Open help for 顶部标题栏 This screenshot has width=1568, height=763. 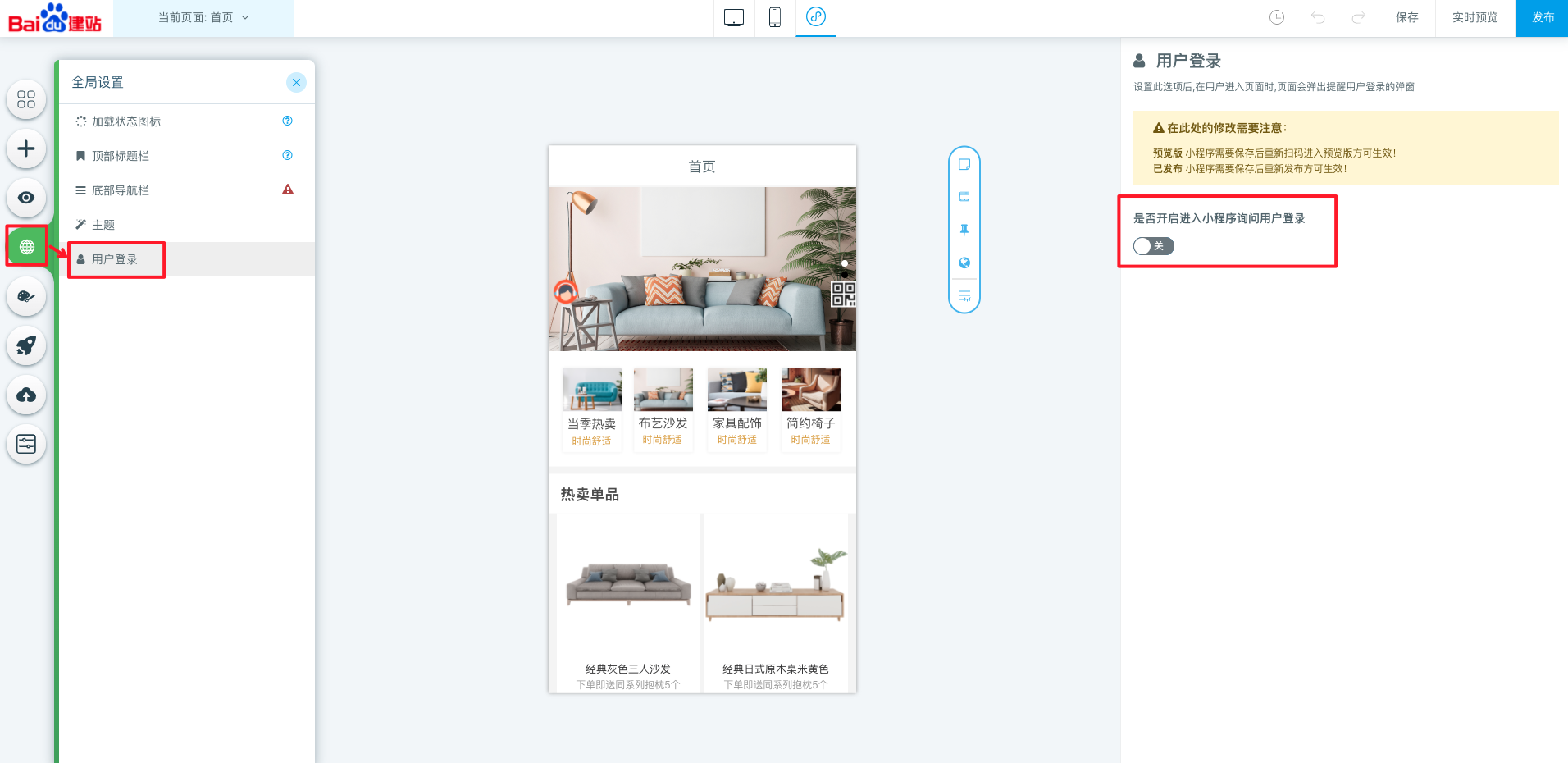[287, 155]
